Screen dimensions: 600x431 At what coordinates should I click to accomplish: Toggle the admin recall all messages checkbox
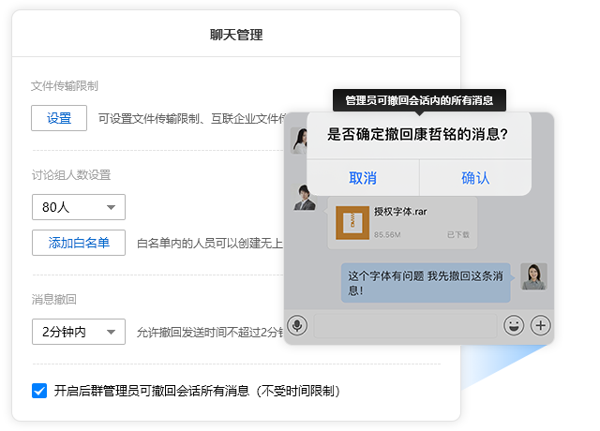[40, 390]
